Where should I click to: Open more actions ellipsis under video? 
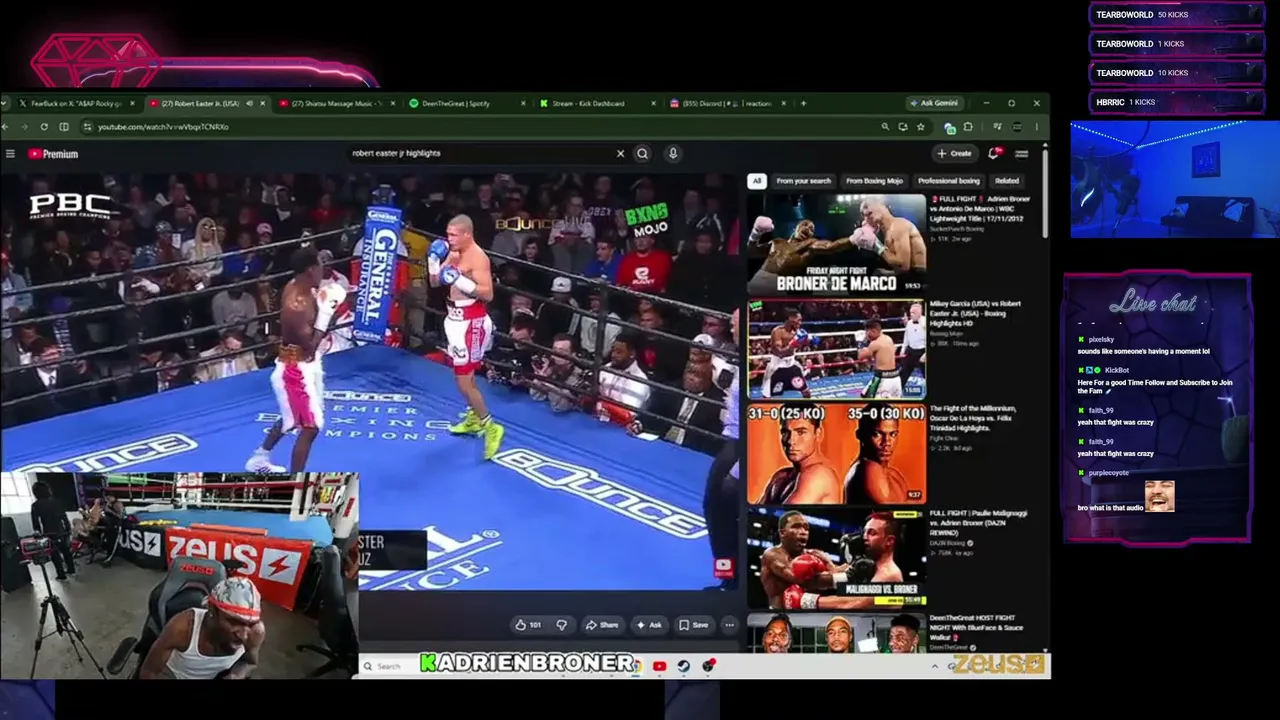click(x=729, y=625)
